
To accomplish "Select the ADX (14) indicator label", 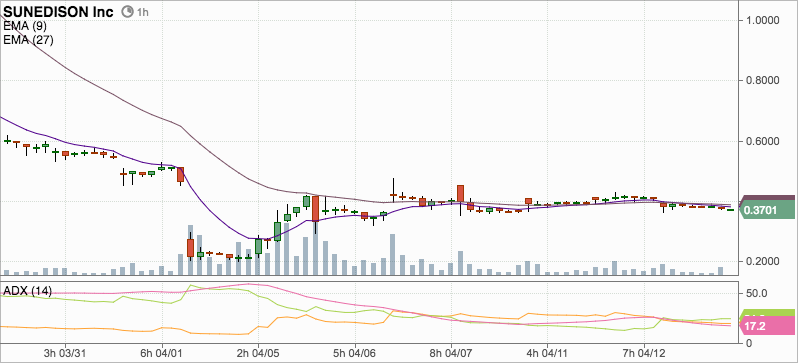I will [x=27, y=291].
